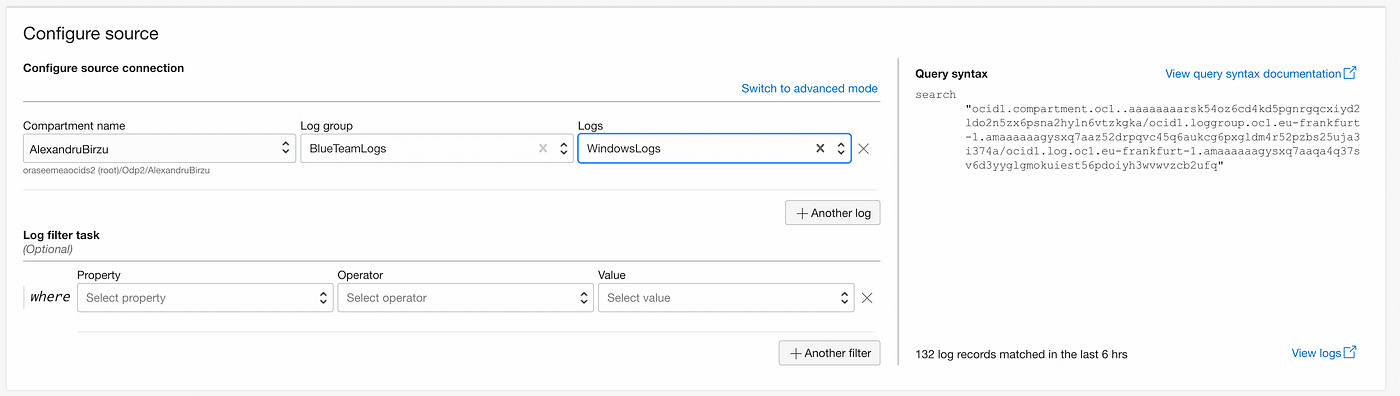
Task: Open external icon beside query syntax documentation
Action: coord(1350,73)
